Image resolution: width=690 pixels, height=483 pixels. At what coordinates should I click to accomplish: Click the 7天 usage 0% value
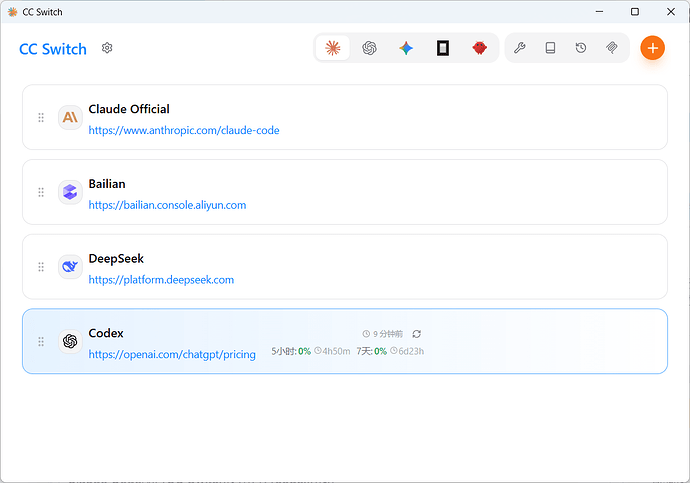coord(380,351)
